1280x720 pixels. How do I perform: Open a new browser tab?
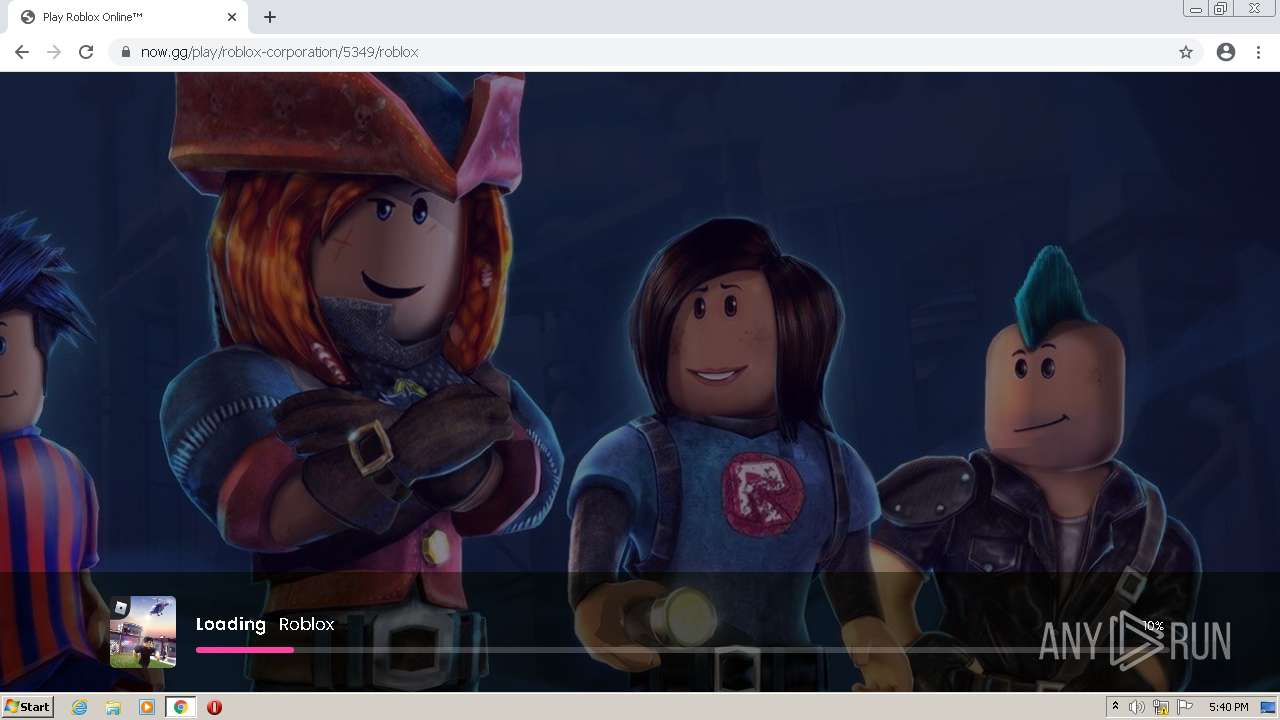click(270, 17)
